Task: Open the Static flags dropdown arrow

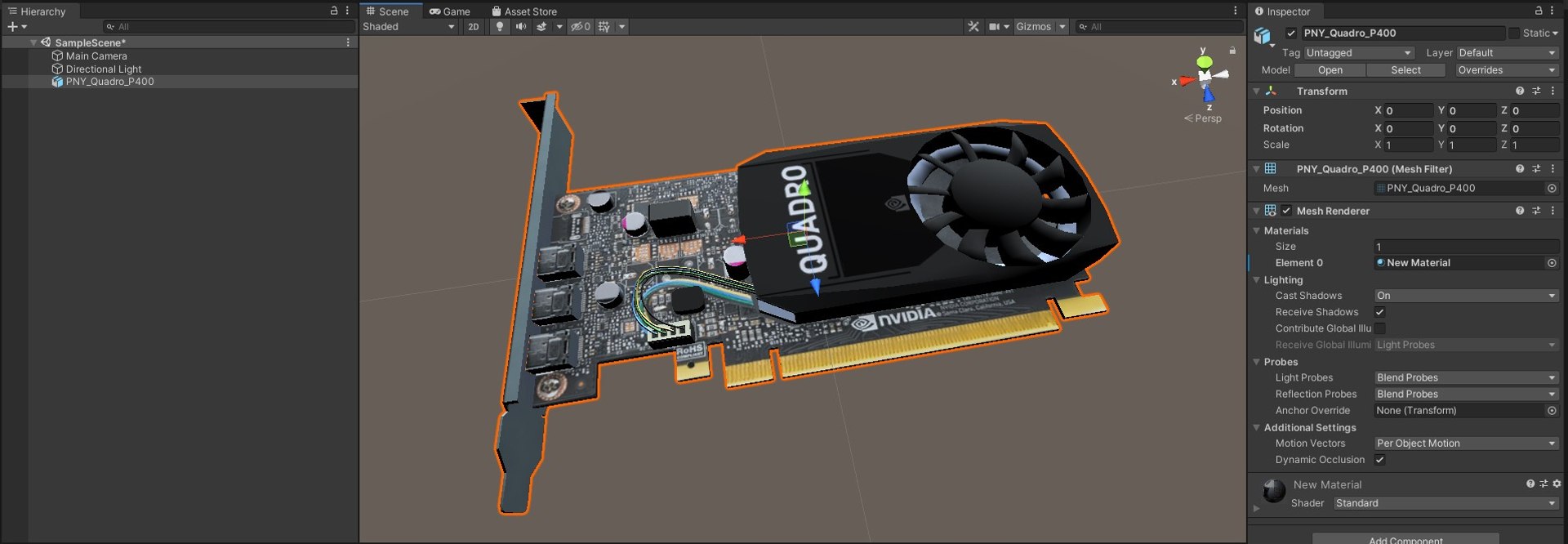Action: pyautogui.click(x=1555, y=33)
